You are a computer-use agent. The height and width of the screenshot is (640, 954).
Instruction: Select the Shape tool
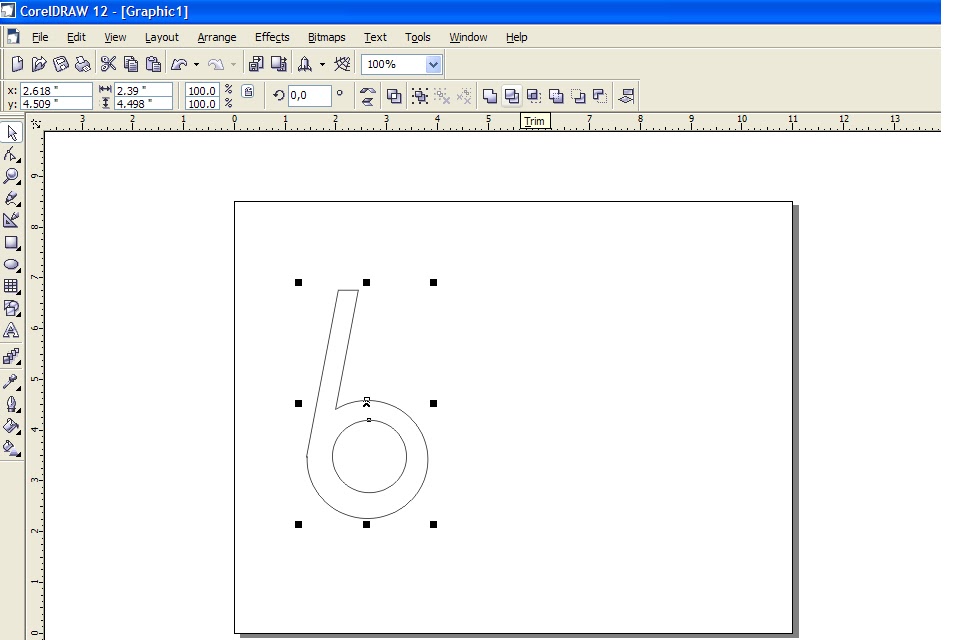pyautogui.click(x=12, y=155)
